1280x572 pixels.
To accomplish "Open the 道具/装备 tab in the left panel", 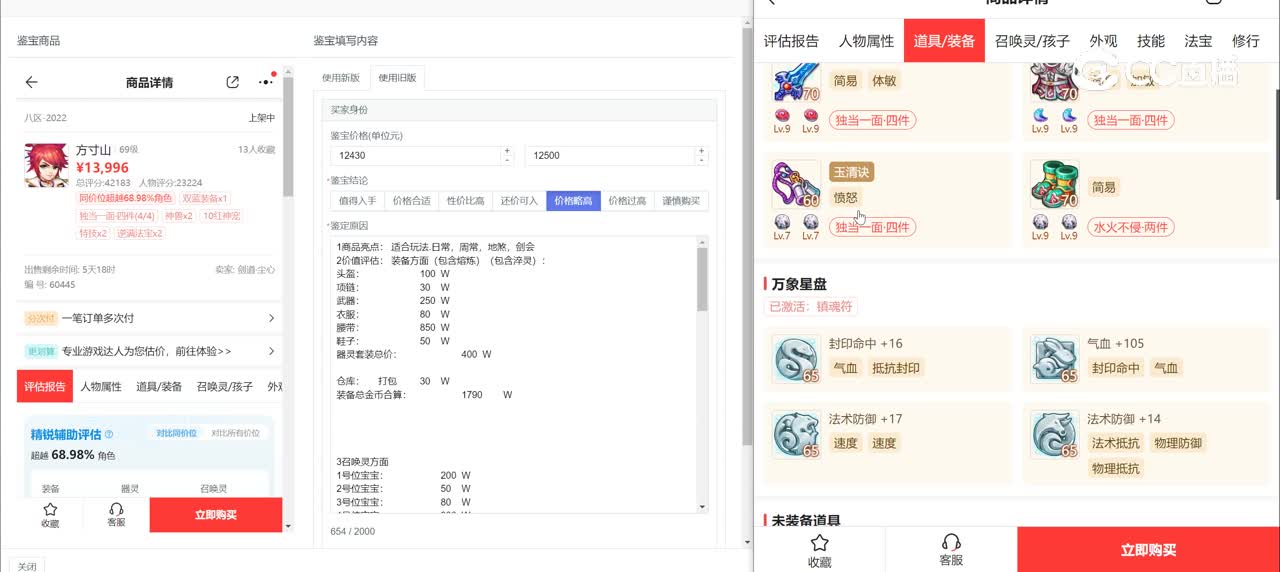I will point(159,386).
